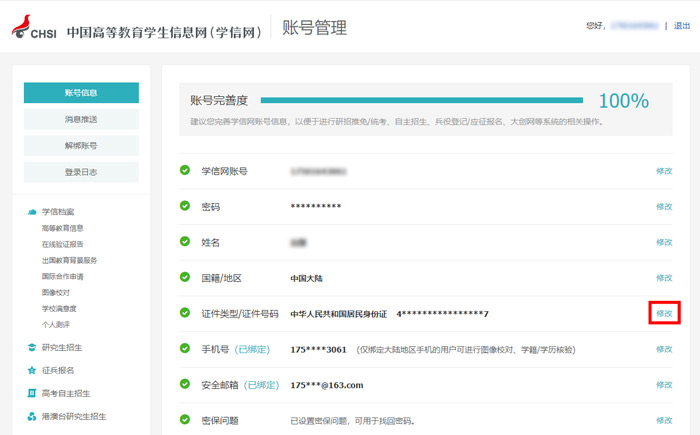Open 在线验证报告
The image size is (700, 435).
tap(62, 244)
